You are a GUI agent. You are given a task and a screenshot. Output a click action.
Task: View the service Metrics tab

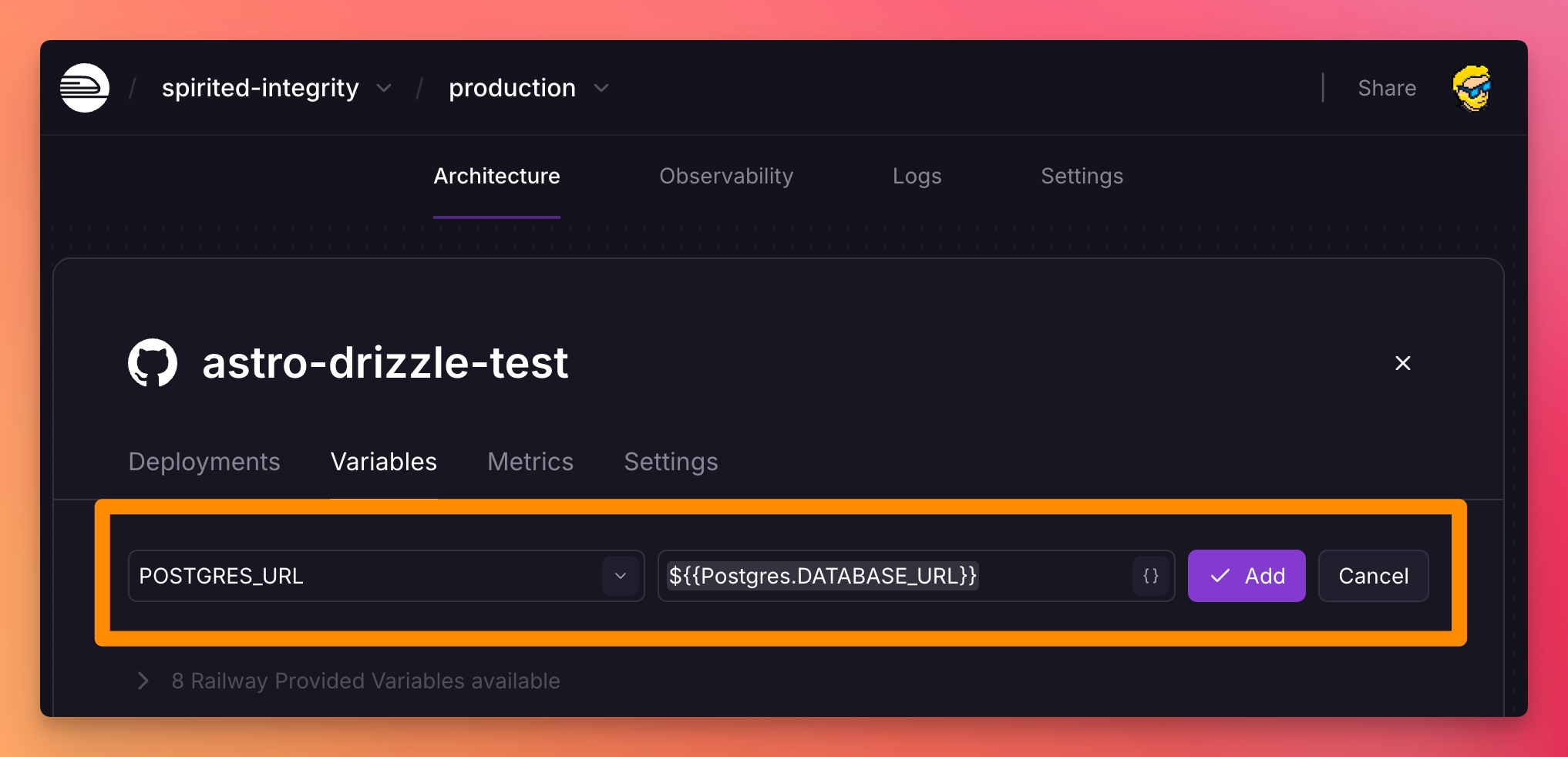[530, 462]
